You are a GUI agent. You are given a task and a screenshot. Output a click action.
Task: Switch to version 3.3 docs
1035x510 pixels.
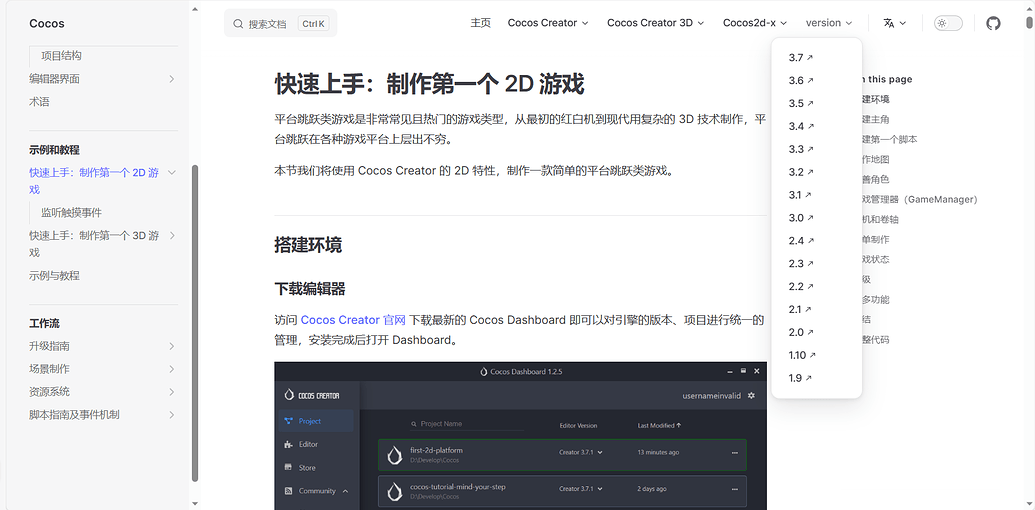(801, 149)
